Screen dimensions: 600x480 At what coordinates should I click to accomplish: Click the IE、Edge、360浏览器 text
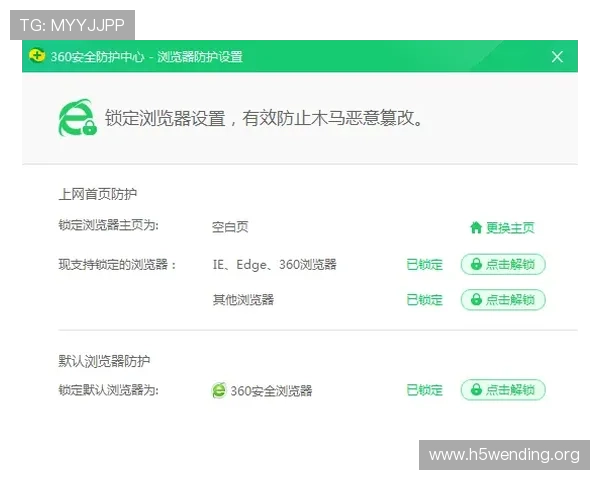[x=275, y=264]
